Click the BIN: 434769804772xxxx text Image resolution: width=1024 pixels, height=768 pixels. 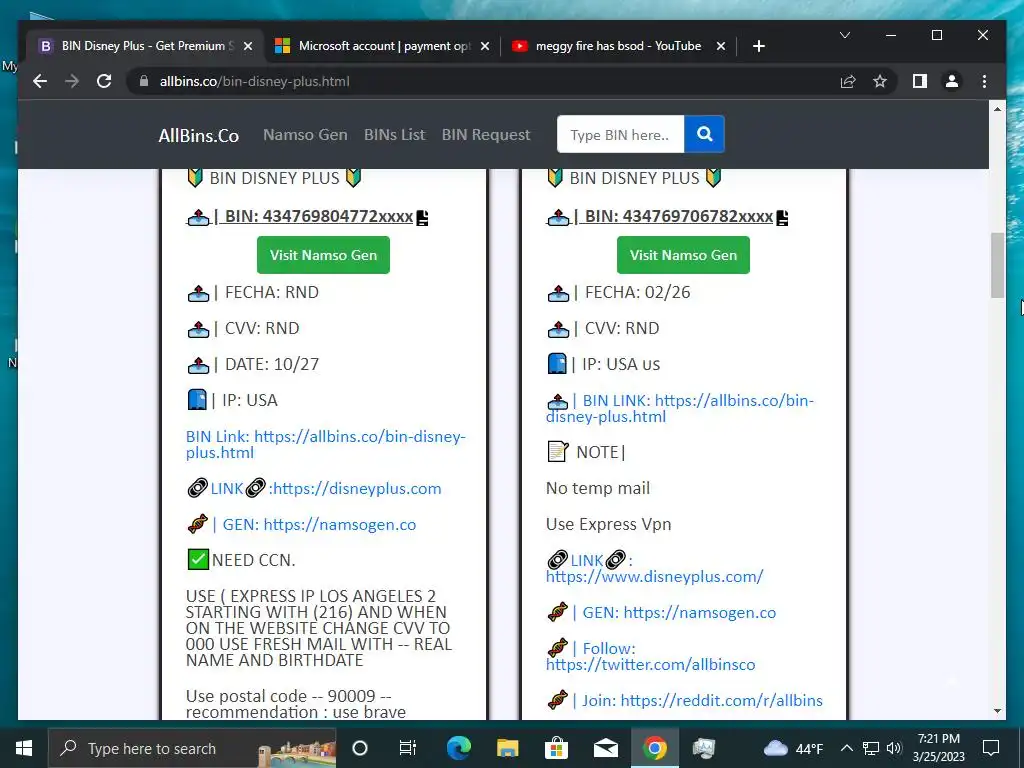point(319,216)
